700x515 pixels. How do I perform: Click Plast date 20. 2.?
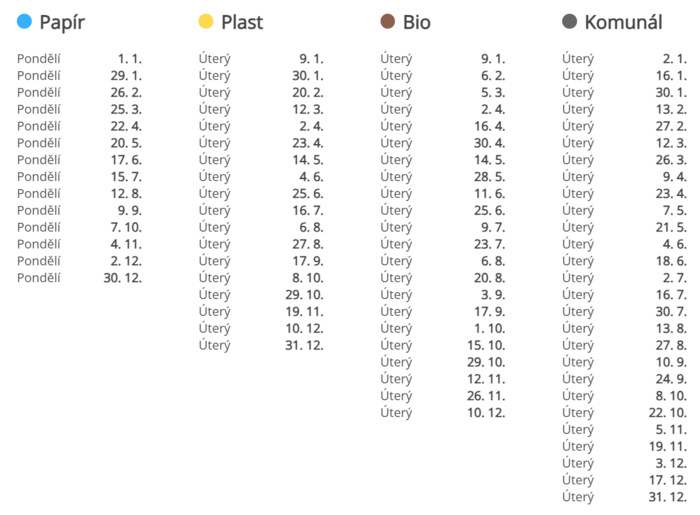308,93
